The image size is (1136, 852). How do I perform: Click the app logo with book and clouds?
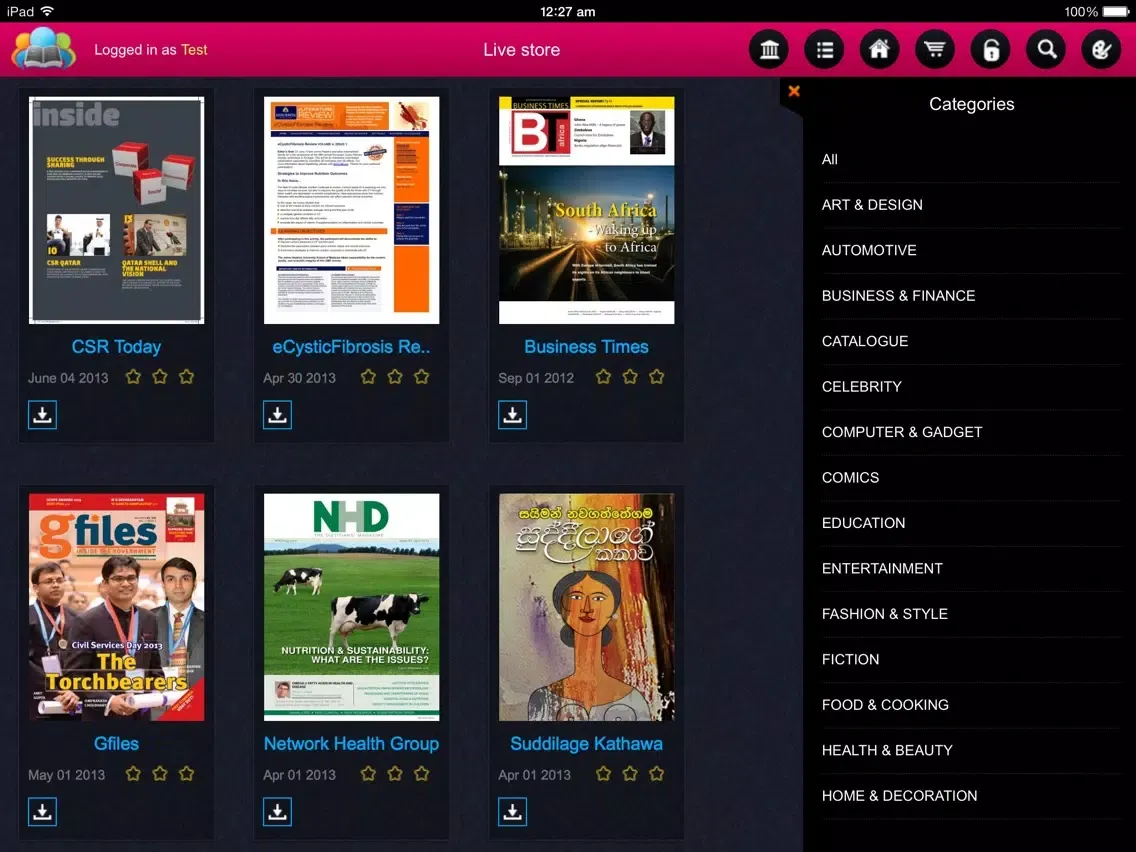pos(43,49)
